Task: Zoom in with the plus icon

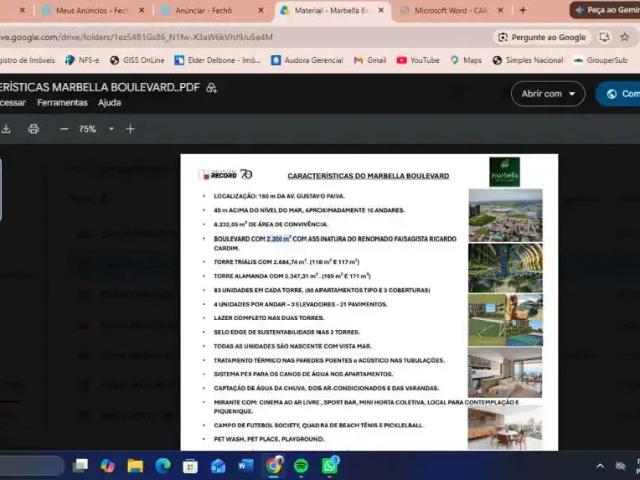Action: pos(130,129)
